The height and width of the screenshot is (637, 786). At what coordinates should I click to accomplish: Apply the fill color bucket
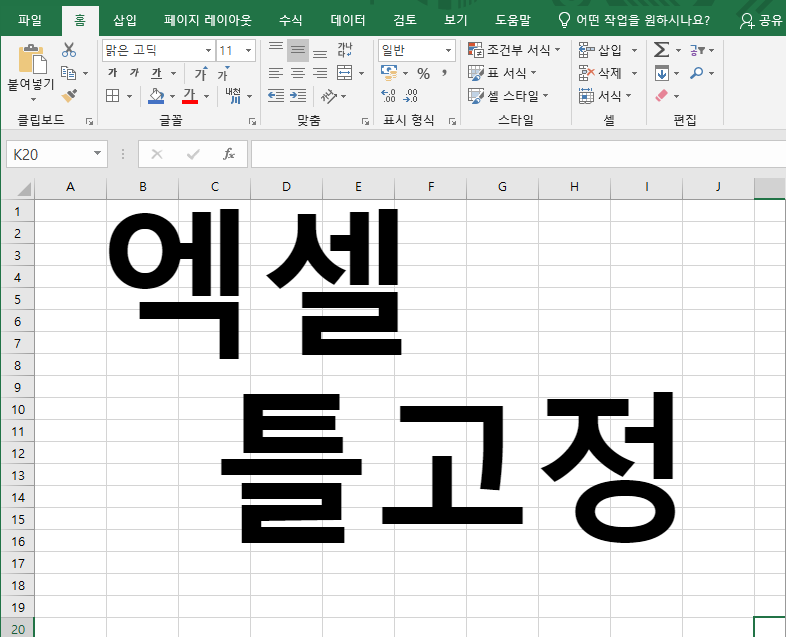[x=156, y=95]
